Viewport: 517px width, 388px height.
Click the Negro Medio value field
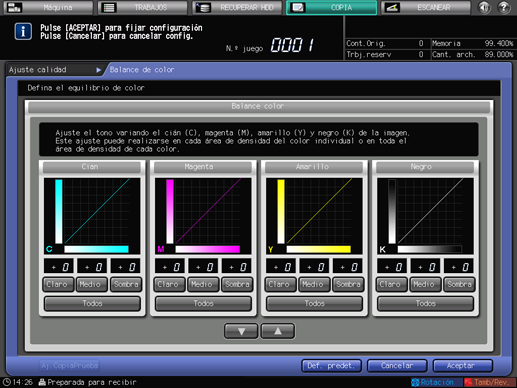pos(425,266)
